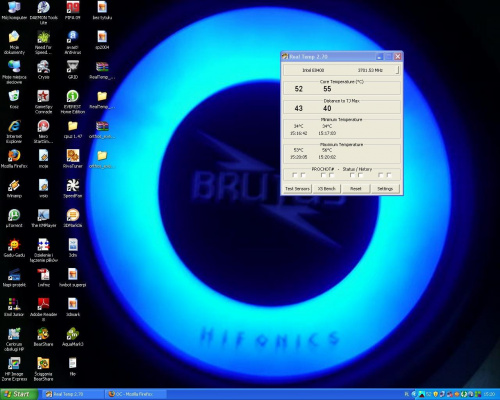The height and width of the screenshot is (400, 500).
Task: Launch BearShare desktop shortcut
Action: 43,337
